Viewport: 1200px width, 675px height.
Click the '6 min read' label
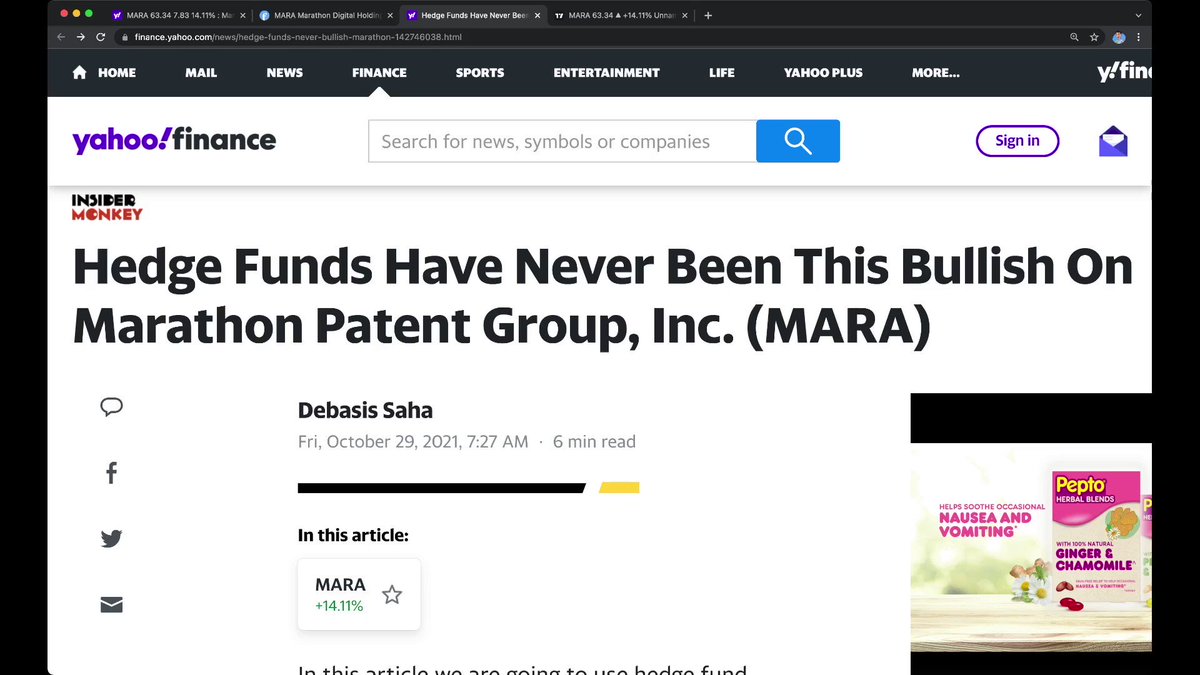click(x=594, y=441)
